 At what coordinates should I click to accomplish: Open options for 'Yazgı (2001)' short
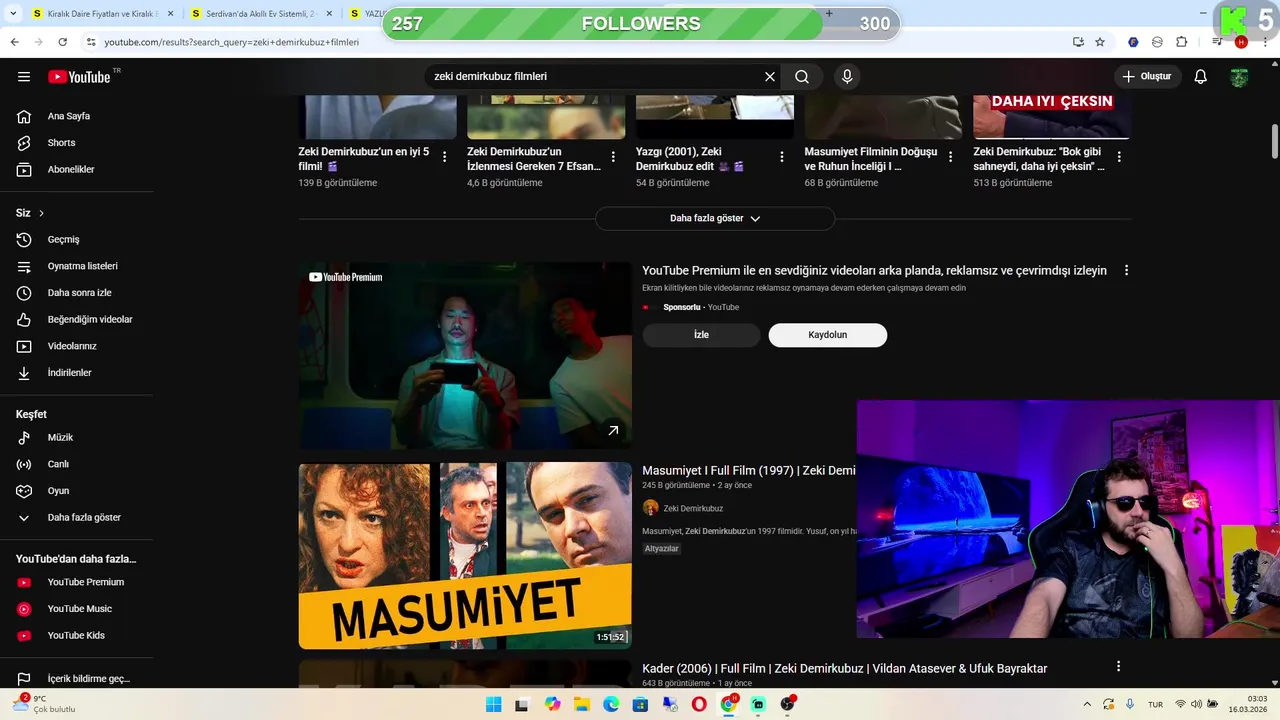782,157
